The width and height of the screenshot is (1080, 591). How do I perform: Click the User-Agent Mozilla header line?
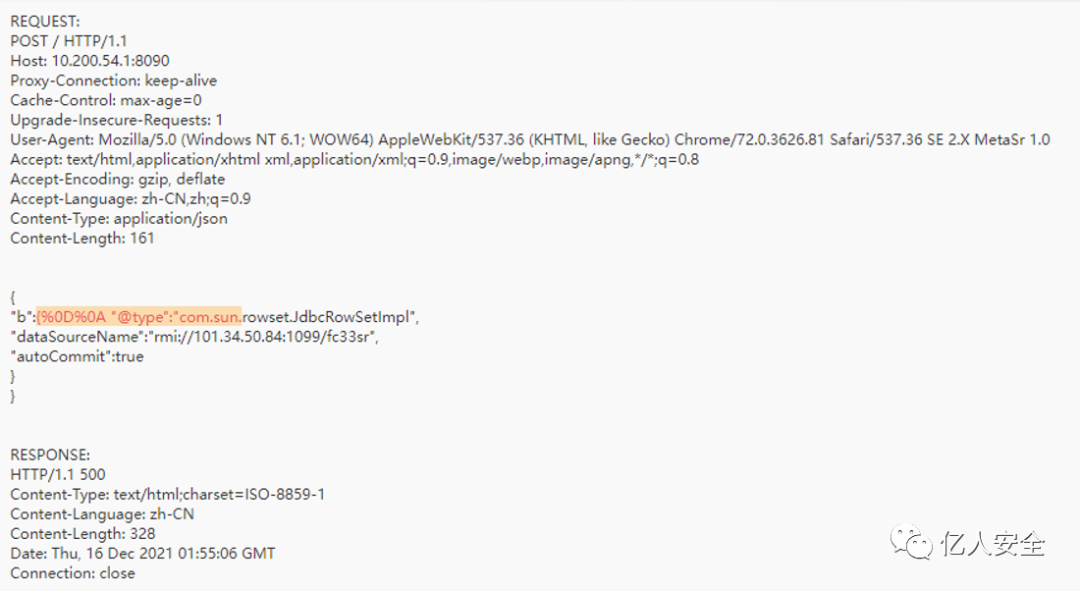tap(530, 139)
